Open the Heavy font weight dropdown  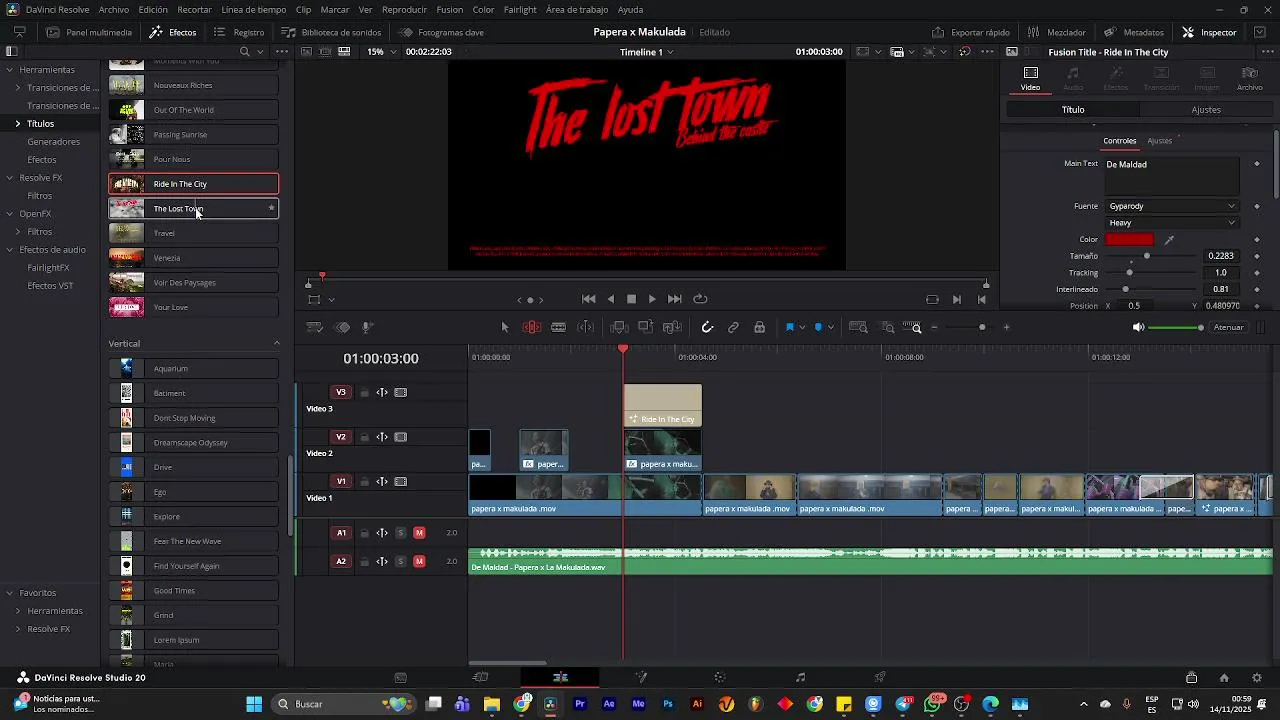click(x=1172, y=223)
